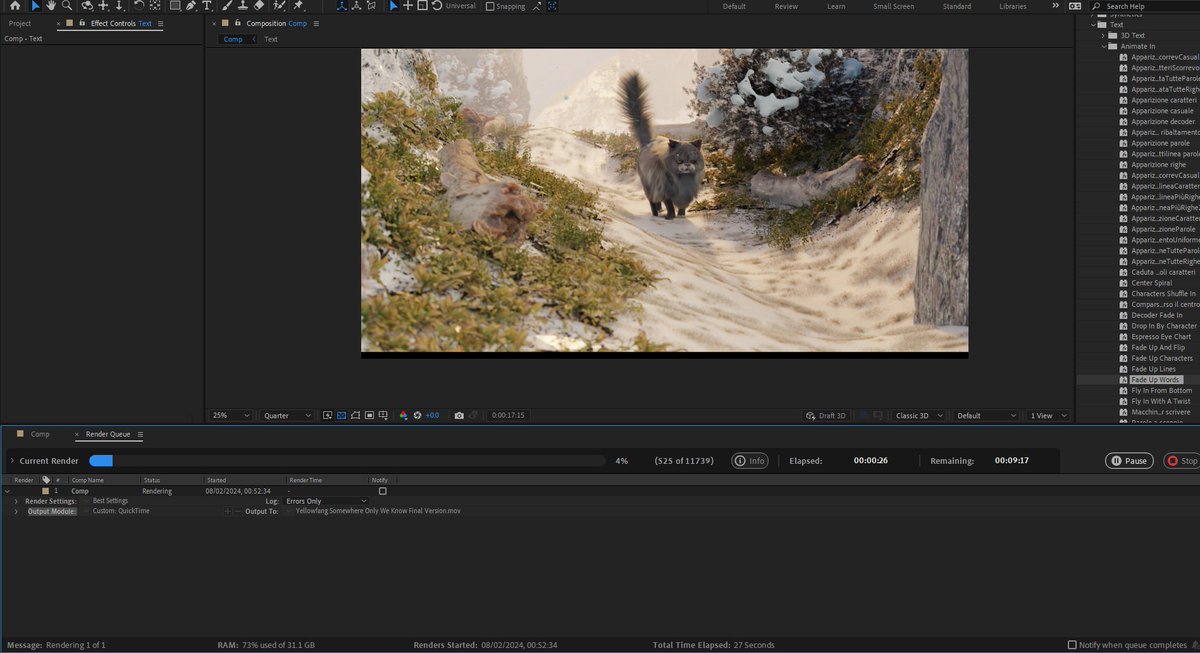Stop the current render
The width and height of the screenshot is (1200, 653).
[x=1182, y=461]
